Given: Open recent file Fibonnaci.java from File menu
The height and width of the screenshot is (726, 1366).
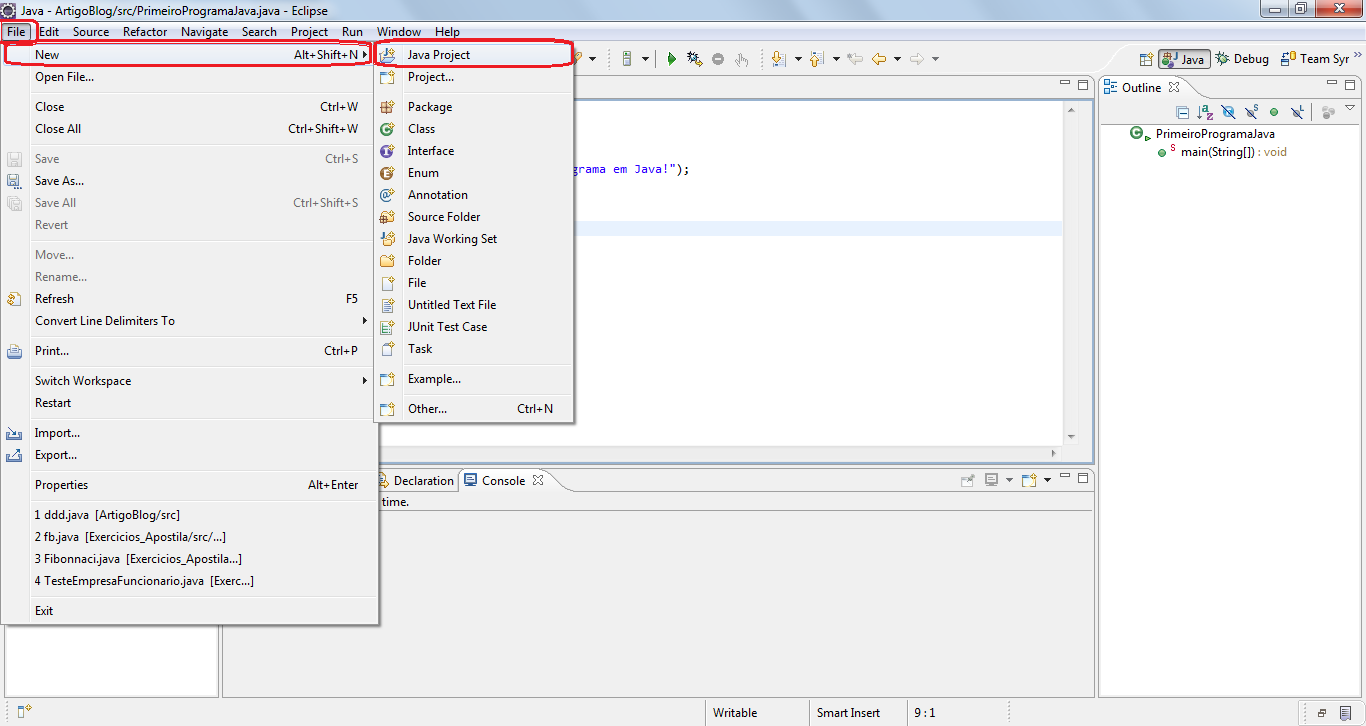Looking at the screenshot, I should (137, 558).
